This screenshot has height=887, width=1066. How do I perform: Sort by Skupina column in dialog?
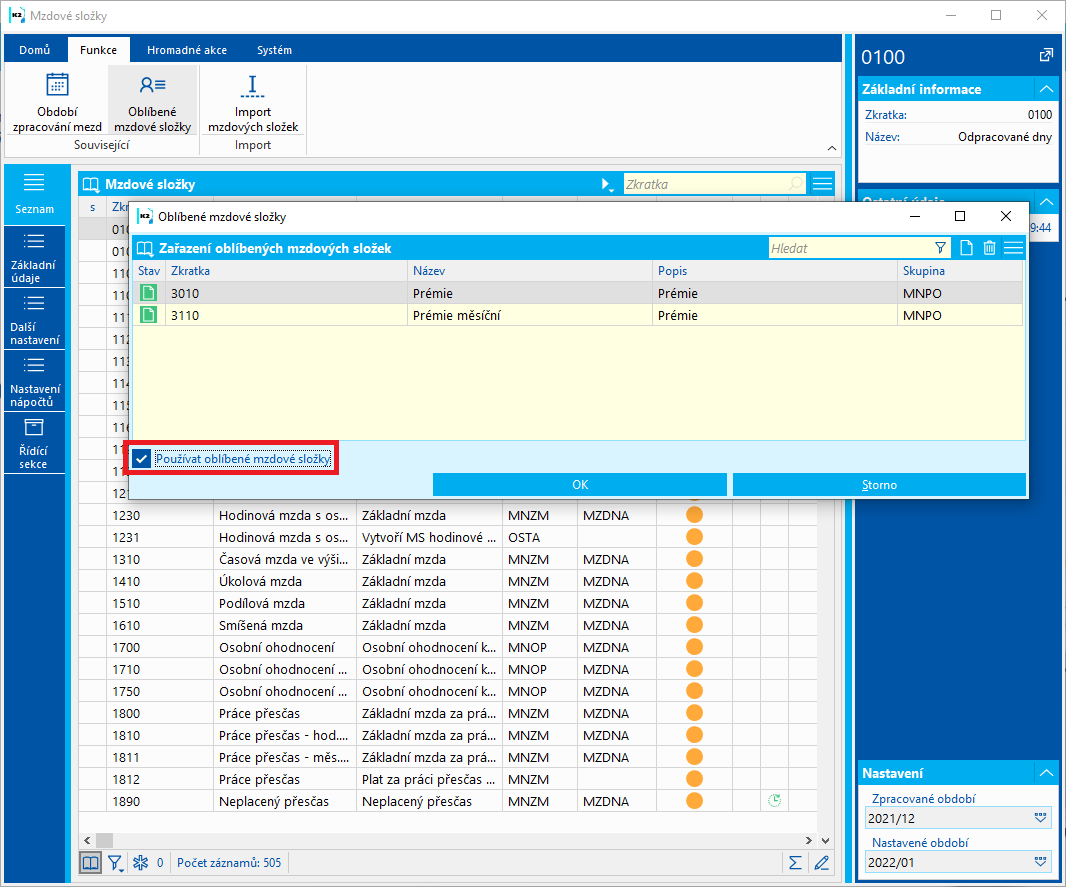point(960,271)
